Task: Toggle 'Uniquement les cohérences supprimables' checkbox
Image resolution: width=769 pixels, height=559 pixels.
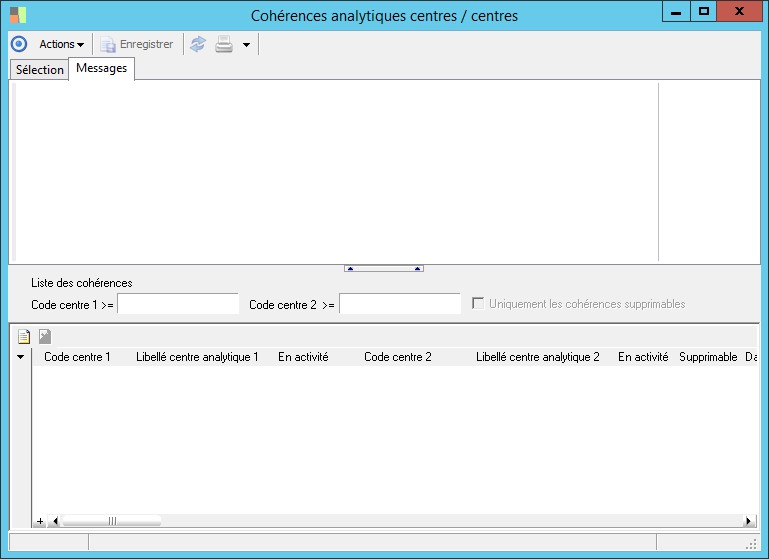Action: pyautogui.click(x=478, y=303)
